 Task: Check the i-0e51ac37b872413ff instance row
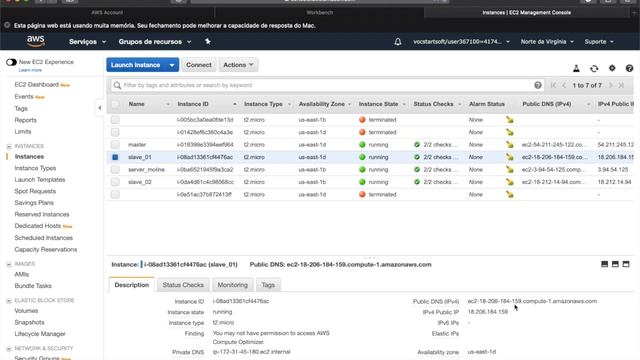click(x=115, y=194)
